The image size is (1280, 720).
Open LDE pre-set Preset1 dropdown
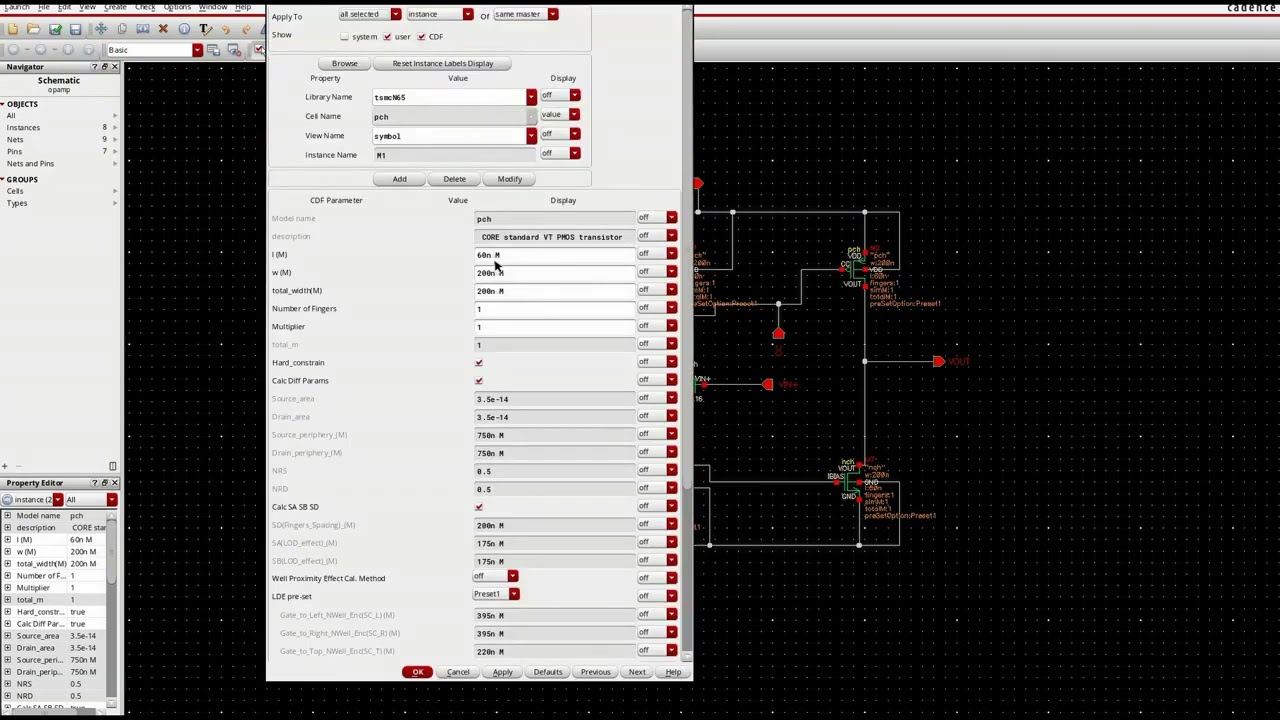[496, 594]
